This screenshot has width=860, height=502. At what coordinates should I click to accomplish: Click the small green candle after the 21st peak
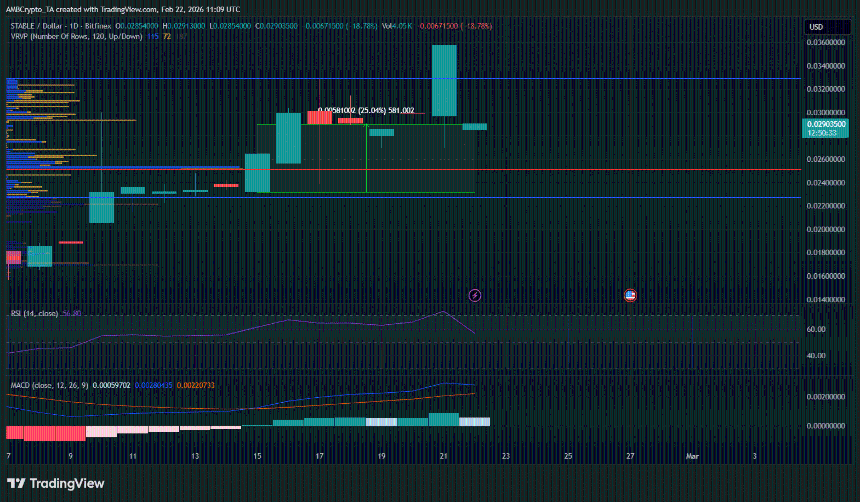[x=474, y=127]
